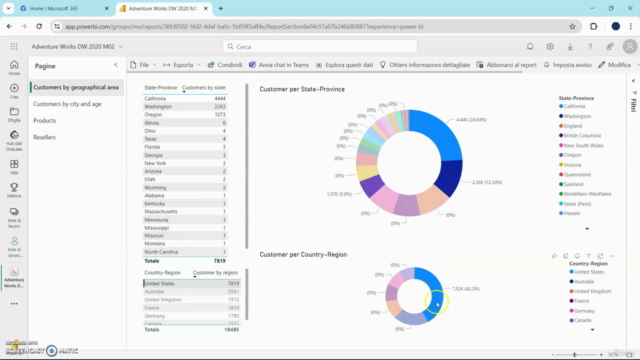Open the Metrica trophy icon

click(14, 190)
